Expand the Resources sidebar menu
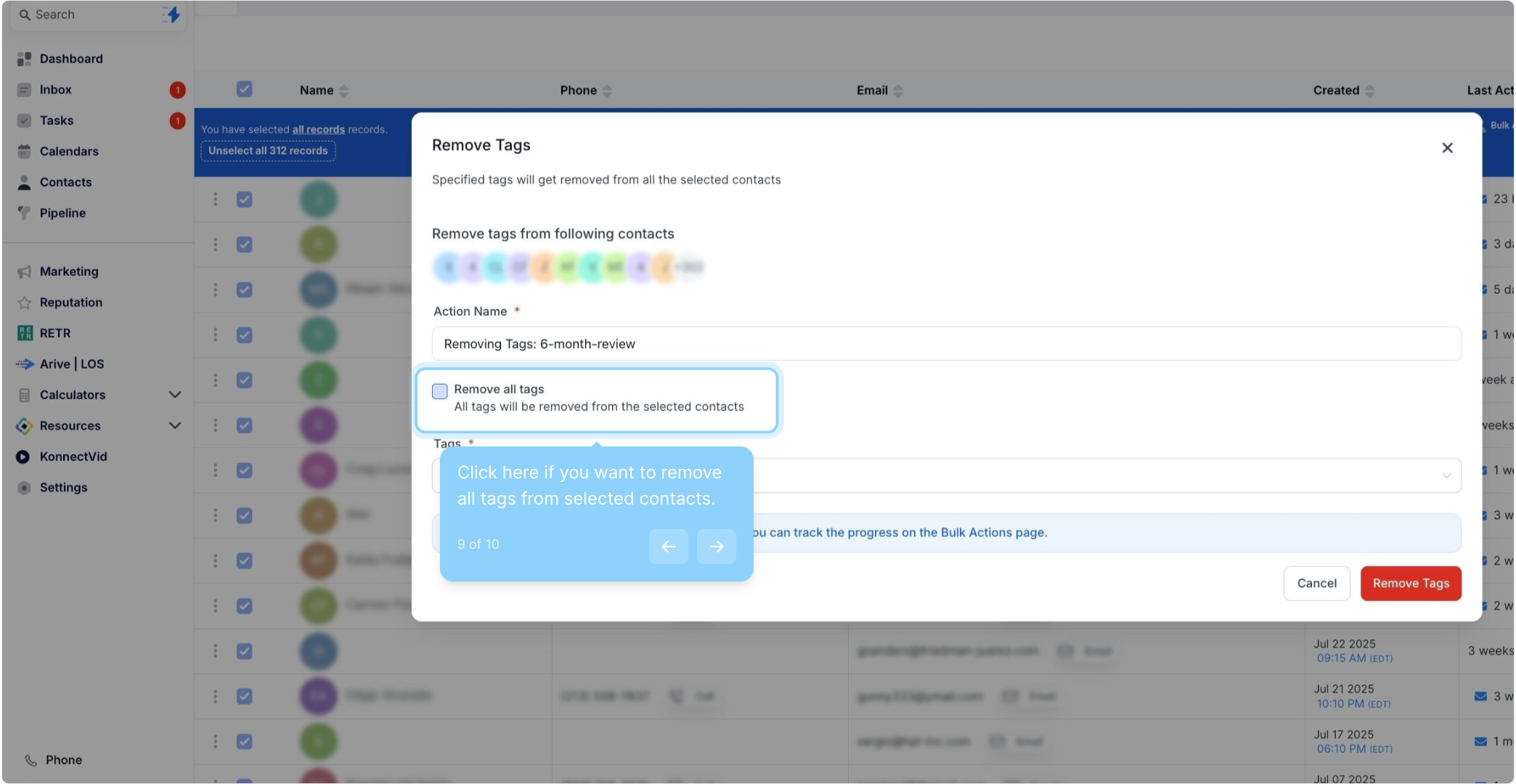The width and height of the screenshot is (1516, 784). (174, 425)
